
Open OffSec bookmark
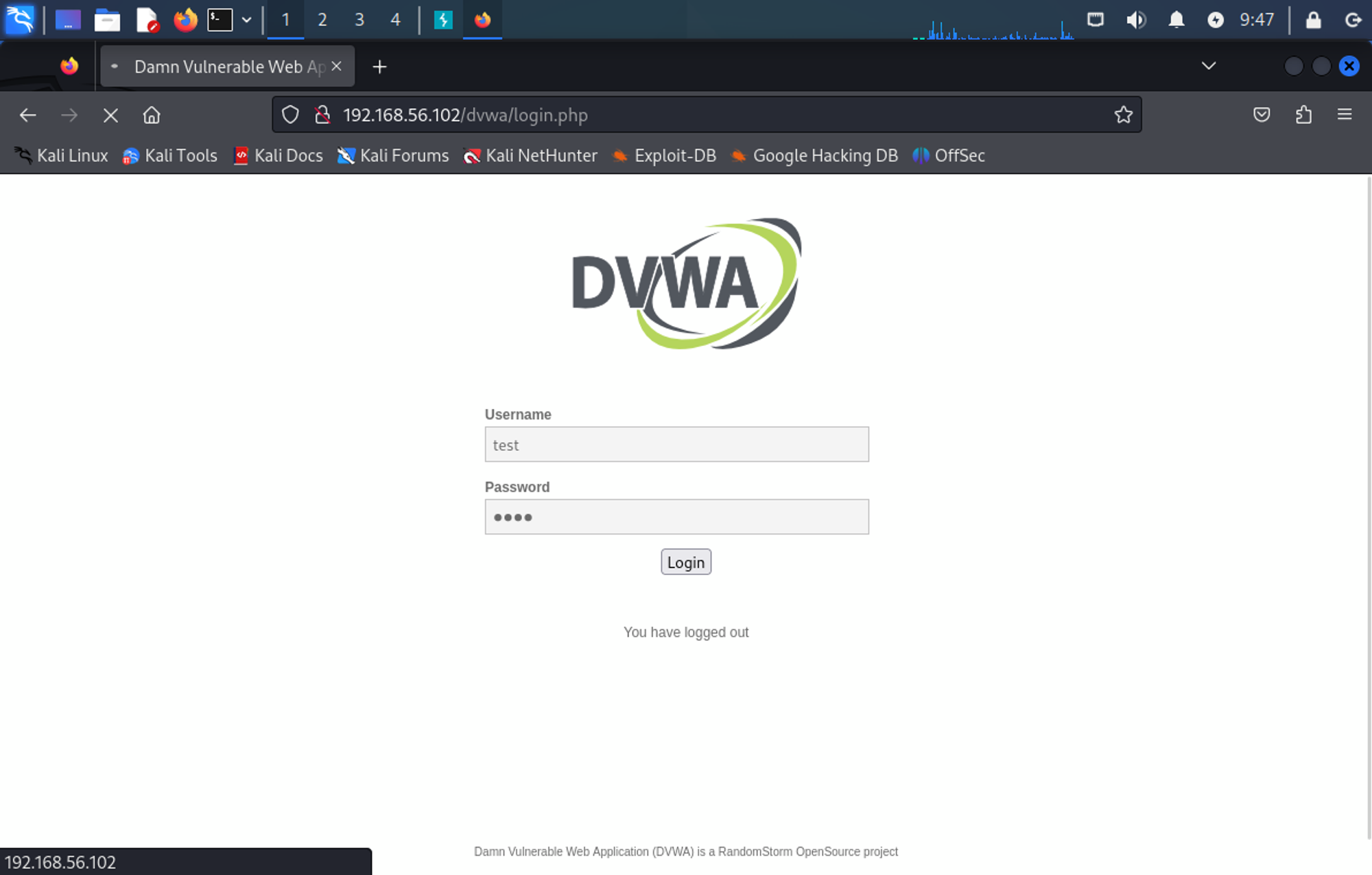pos(949,156)
